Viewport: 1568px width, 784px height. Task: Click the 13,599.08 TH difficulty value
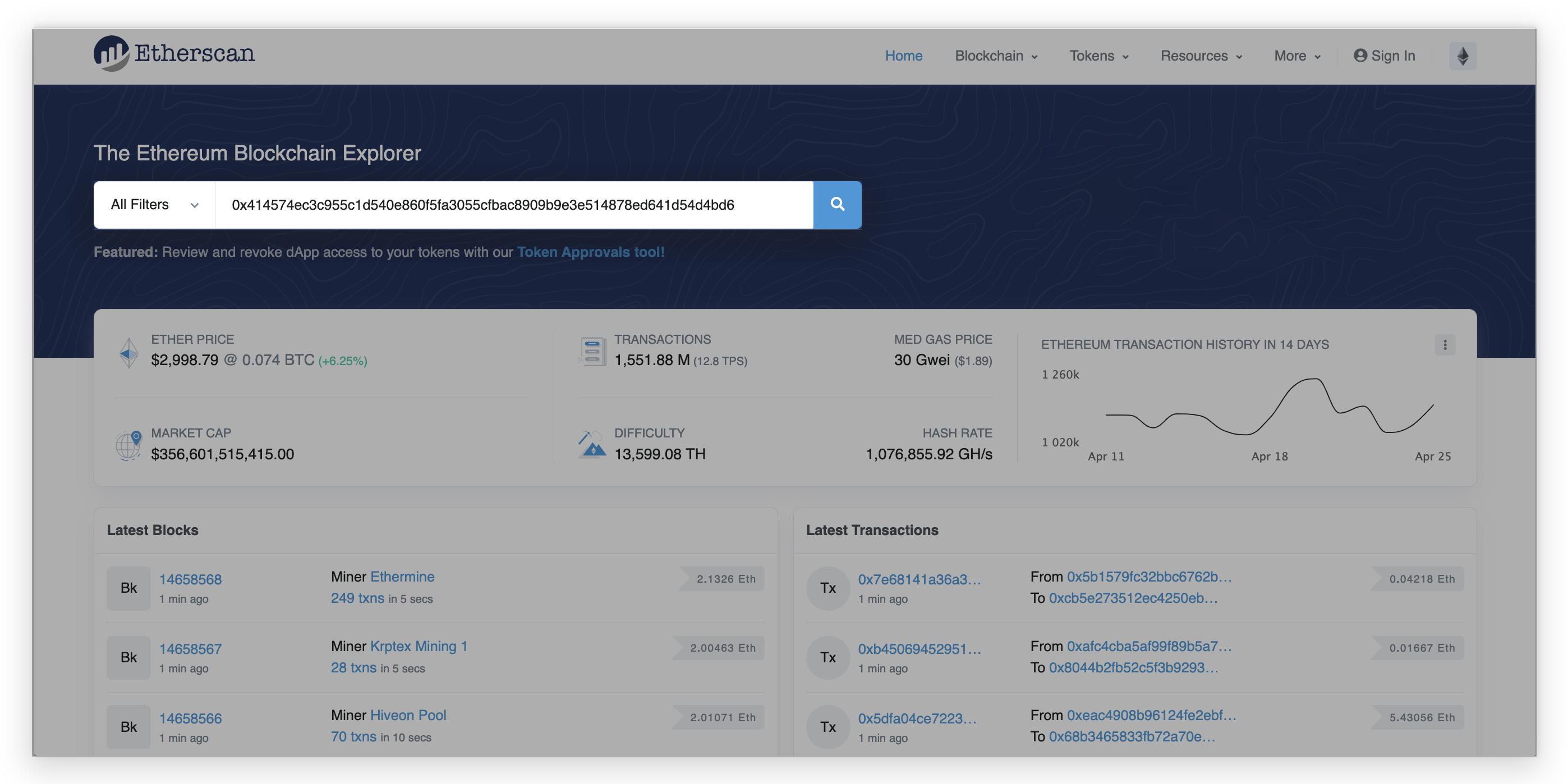(x=660, y=454)
